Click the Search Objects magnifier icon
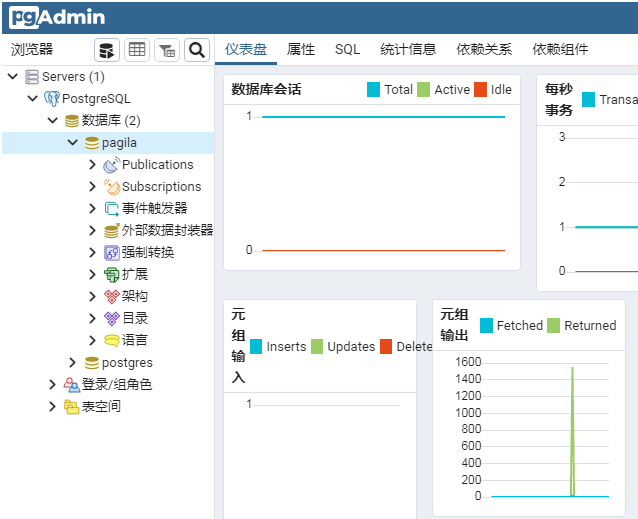The width and height of the screenshot is (638, 519). tap(196, 50)
